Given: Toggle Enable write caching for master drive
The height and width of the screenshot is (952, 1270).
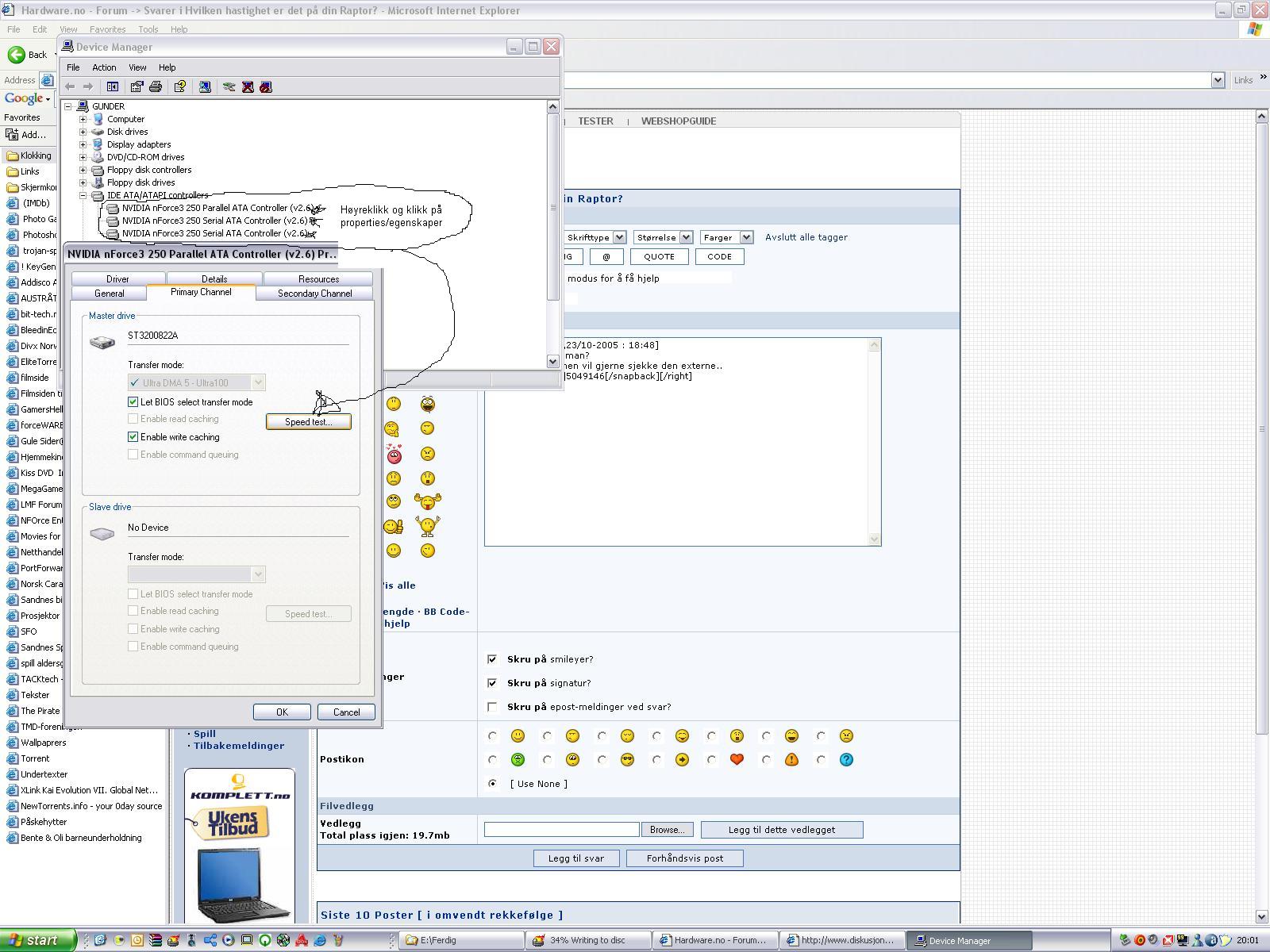Looking at the screenshot, I should (x=133, y=437).
